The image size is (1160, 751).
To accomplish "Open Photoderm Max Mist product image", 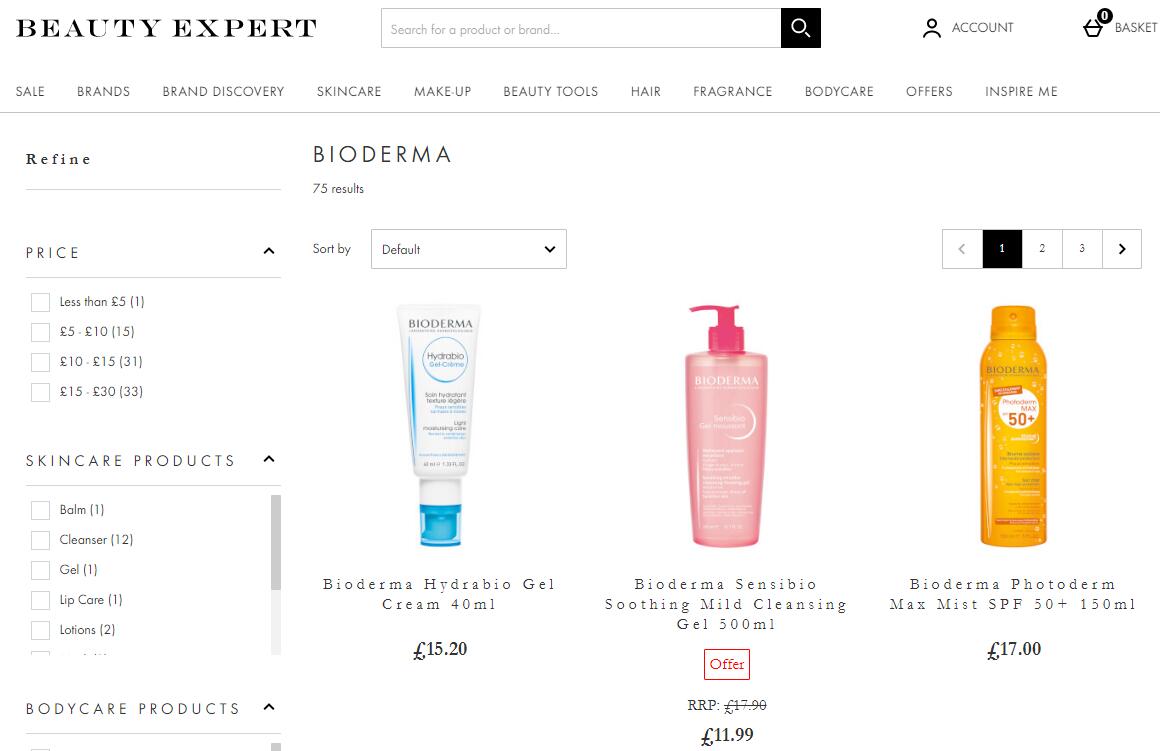I will (1013, 425).
